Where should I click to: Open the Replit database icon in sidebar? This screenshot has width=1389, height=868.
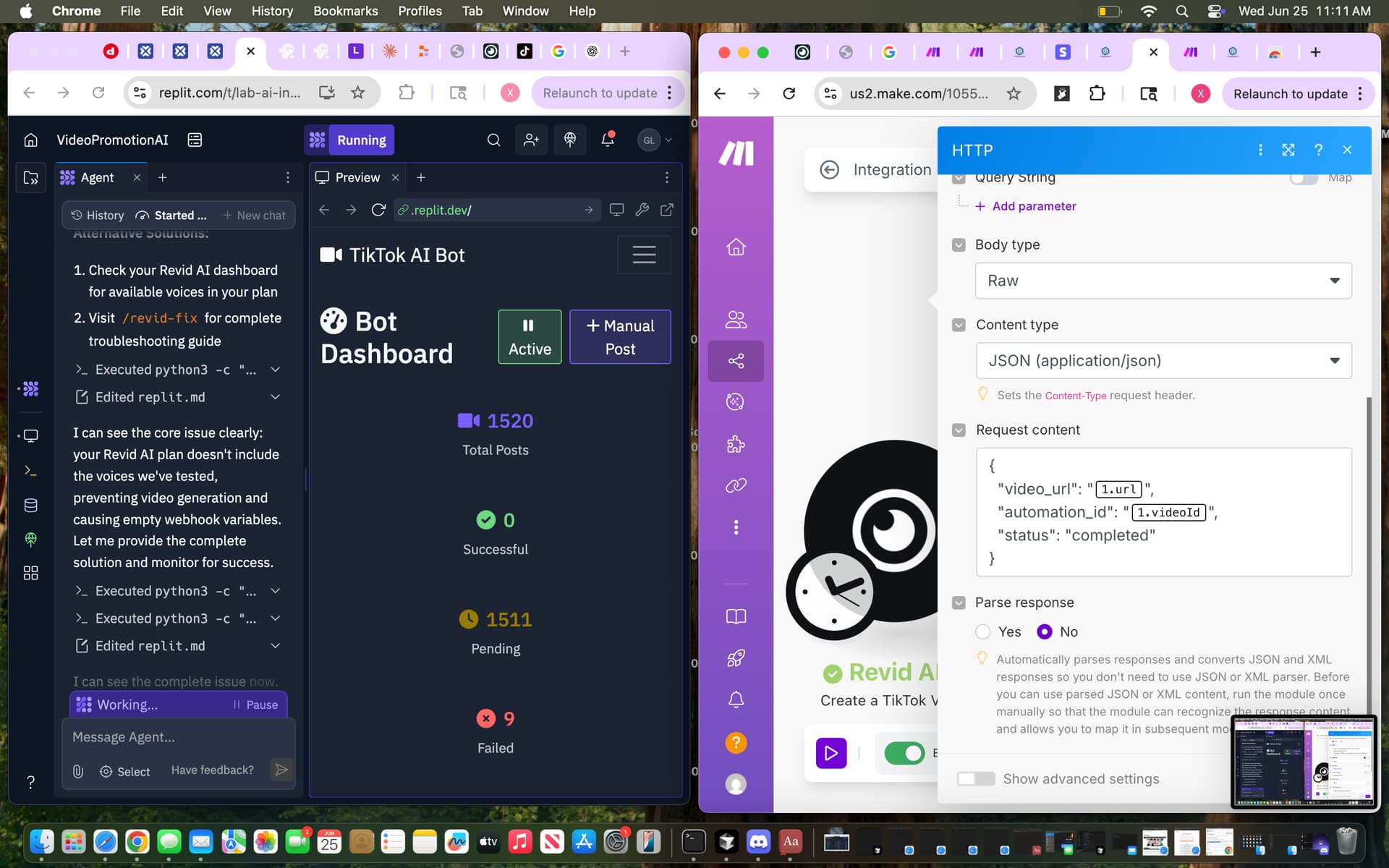30,505
